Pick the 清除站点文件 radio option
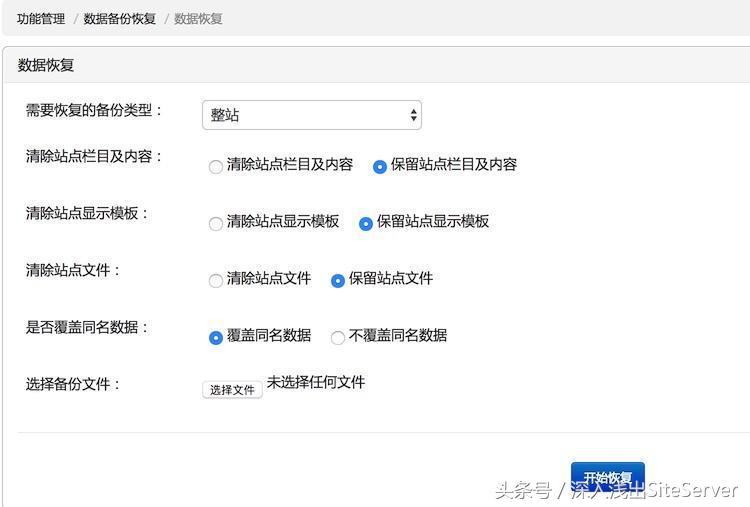The image size is (750, 507). tap(216, 280)
